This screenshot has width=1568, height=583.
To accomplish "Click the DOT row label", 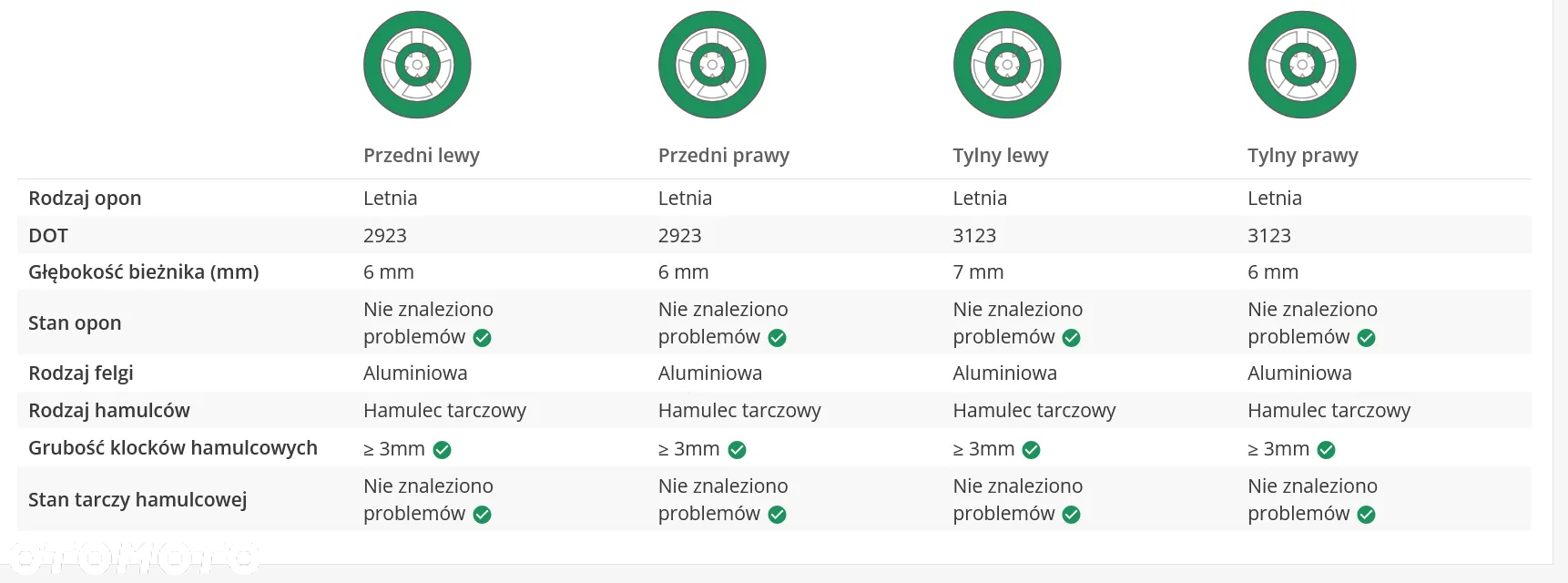I will (x=48, y=236).
